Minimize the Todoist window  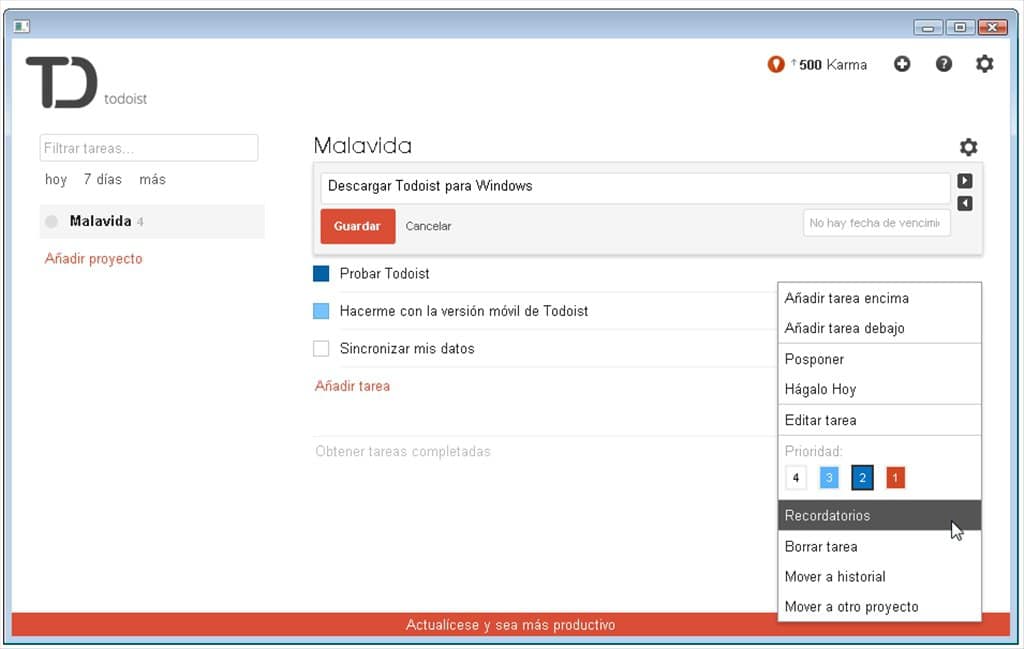[928, 27]
